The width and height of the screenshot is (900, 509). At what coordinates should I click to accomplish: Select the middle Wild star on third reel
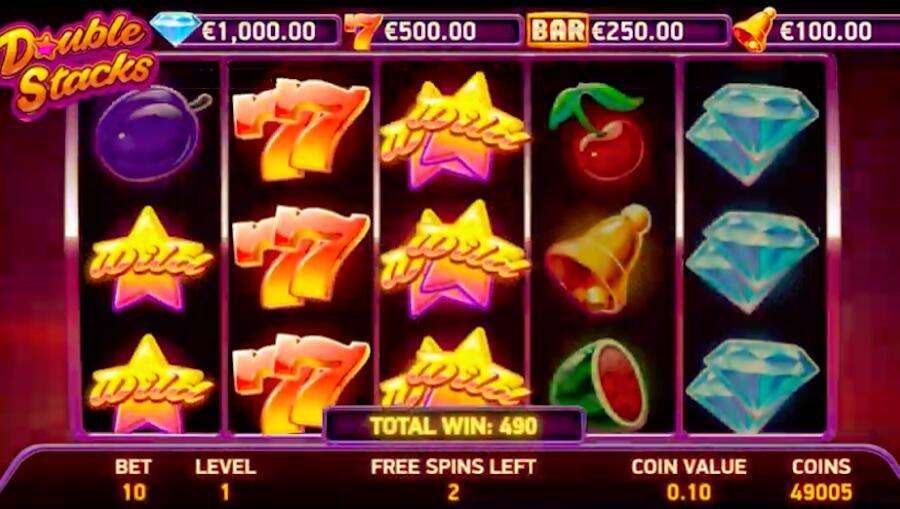[453, 259]
